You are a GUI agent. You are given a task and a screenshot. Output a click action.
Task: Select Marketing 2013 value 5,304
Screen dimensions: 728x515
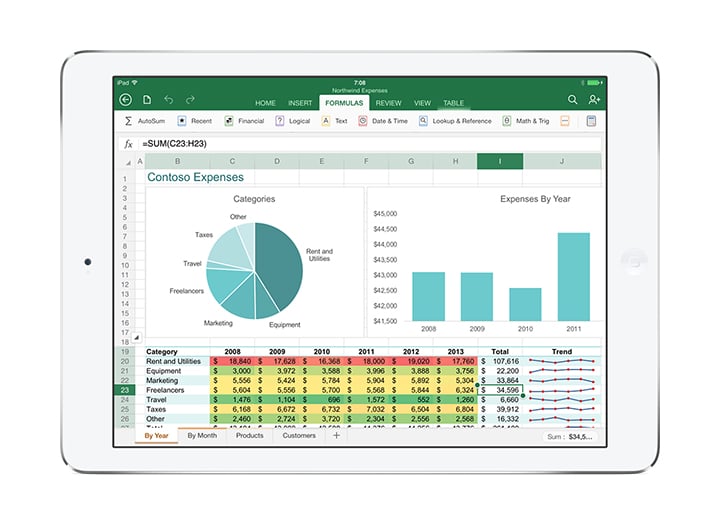tap(455, 380)
